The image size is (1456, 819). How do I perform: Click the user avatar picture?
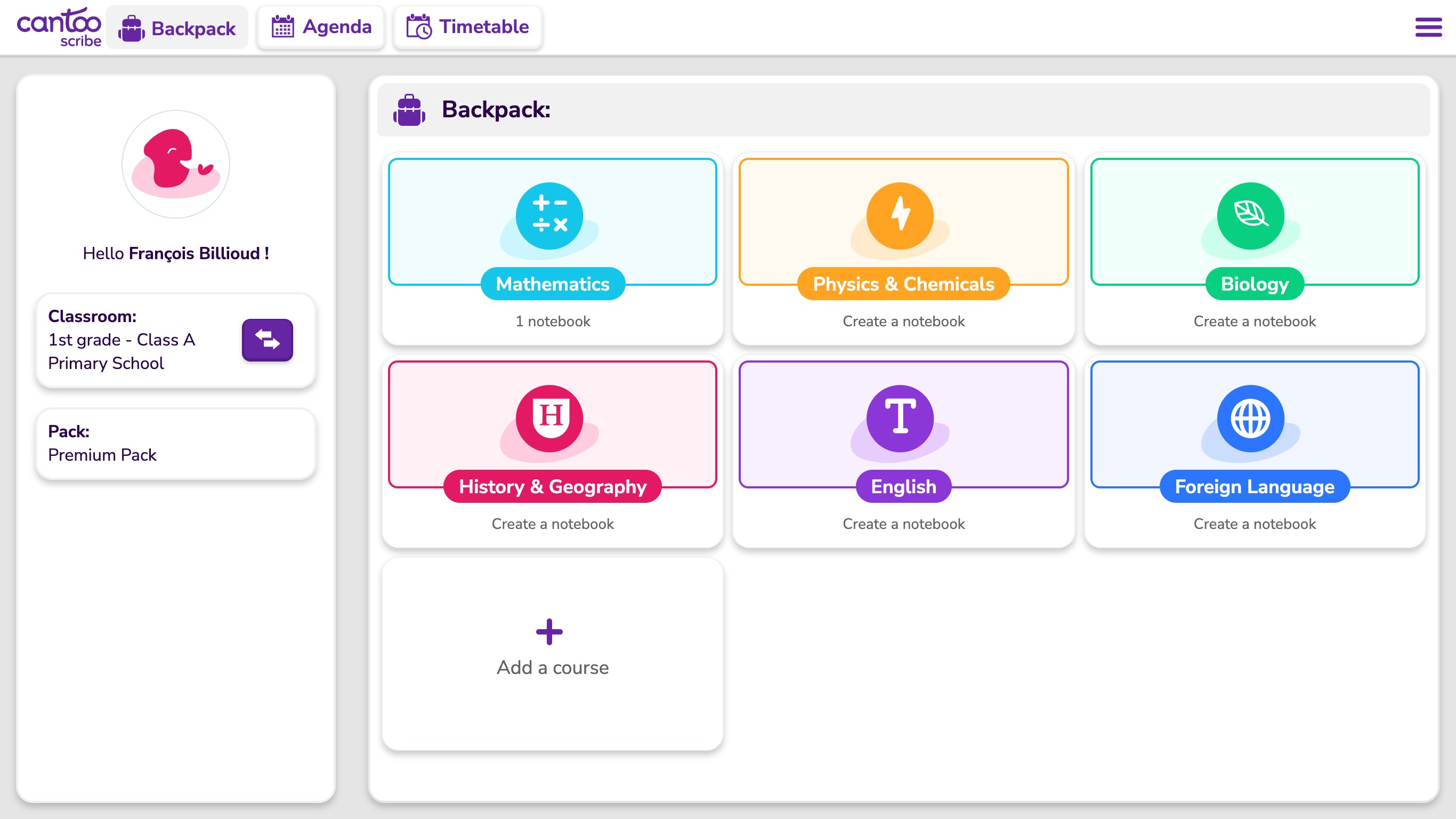point(176,164)
